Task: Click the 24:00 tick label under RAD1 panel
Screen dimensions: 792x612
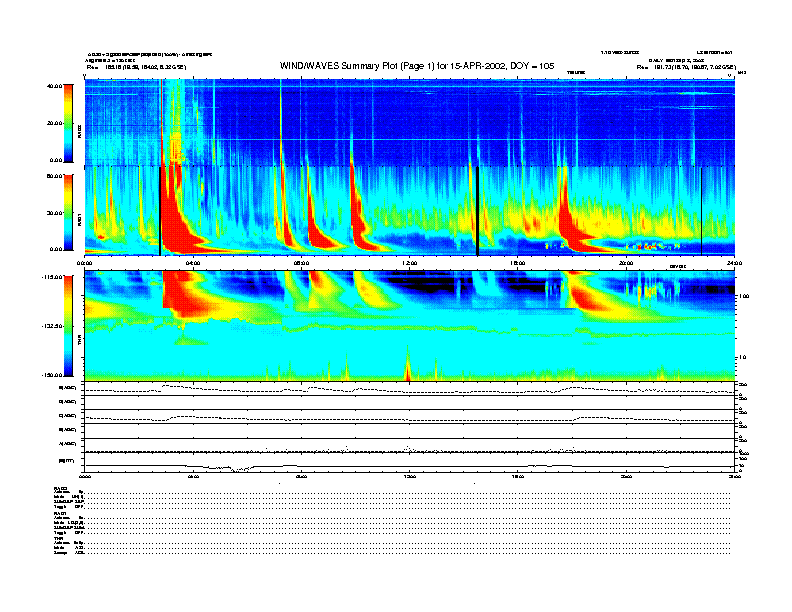Action: click(x=734, y=263)
